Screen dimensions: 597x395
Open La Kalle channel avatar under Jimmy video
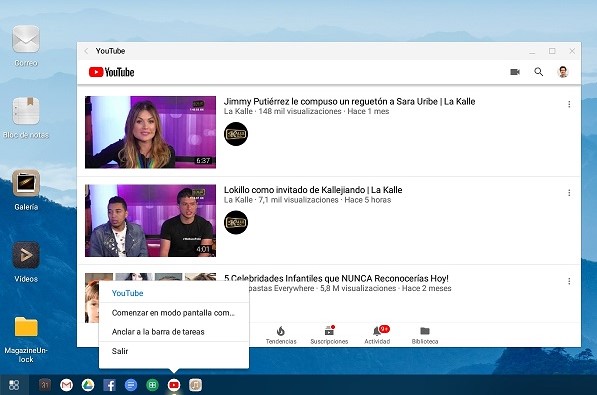pyautogui.click(x=236, y=134)
